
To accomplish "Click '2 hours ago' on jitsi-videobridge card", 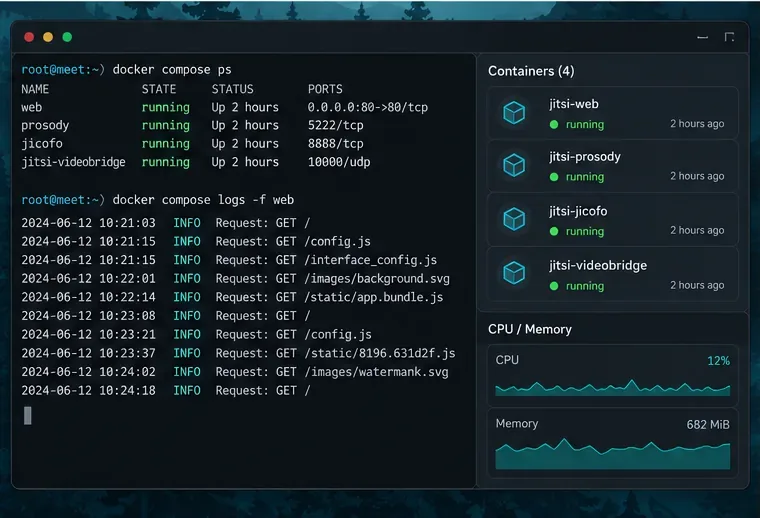I will click(x=697, y=285).
